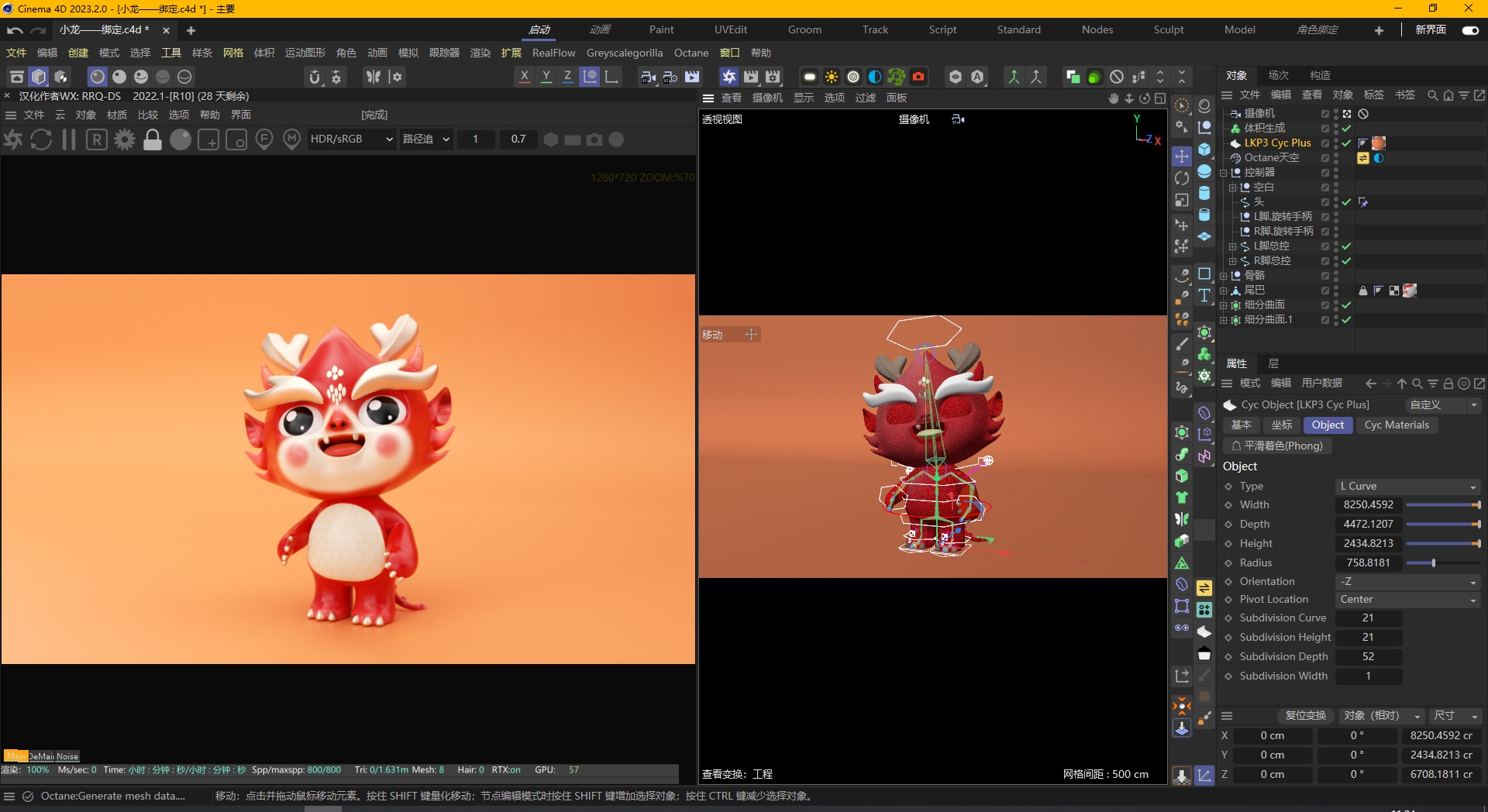1488x812 pixels.
Task: Toggle visibility dots of 骨骼 object
Action: [1336, 276]
